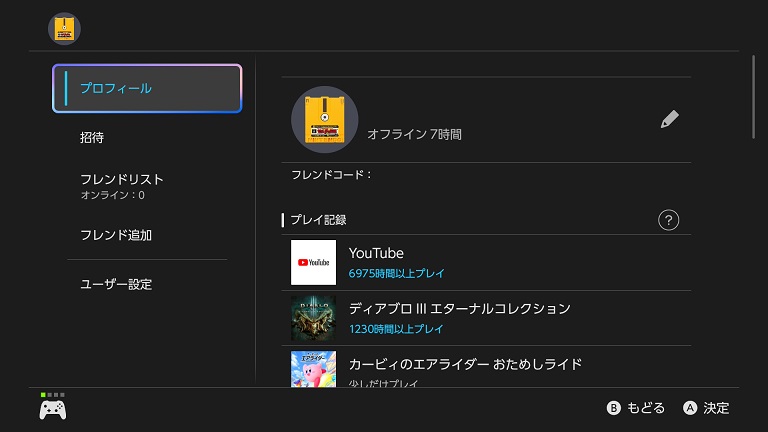
Task: Click the Kirby Air Riders game thumbnail
Action: point(314,368)
